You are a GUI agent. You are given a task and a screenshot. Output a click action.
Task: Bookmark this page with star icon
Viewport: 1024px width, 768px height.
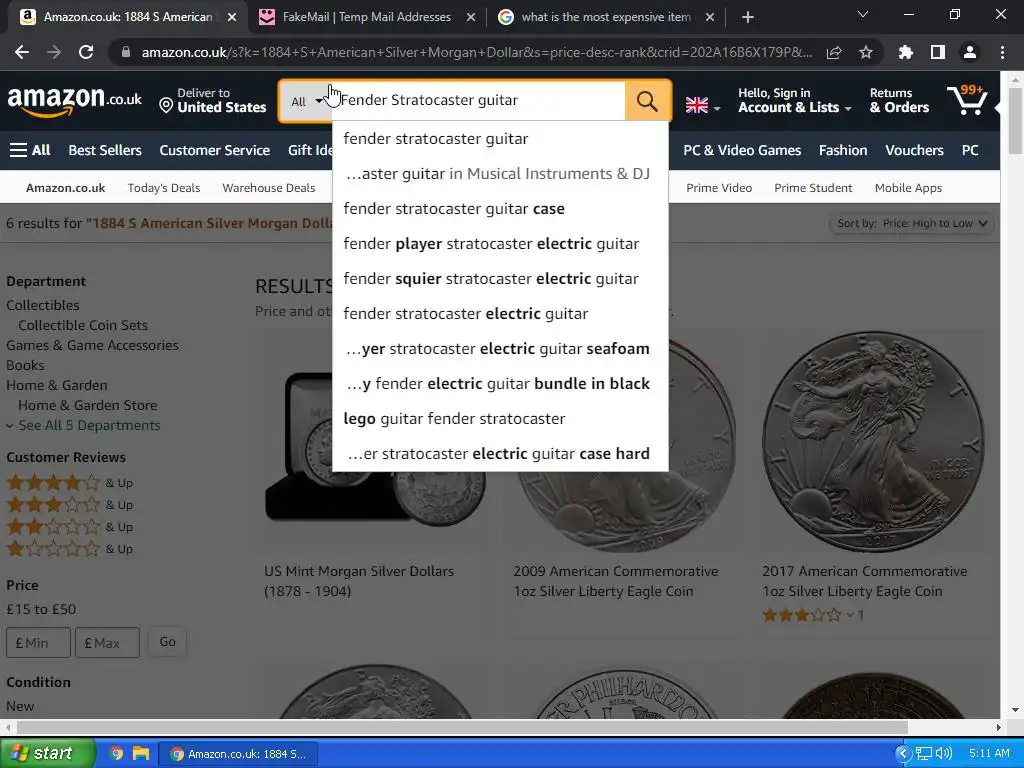tap(866, 52)
